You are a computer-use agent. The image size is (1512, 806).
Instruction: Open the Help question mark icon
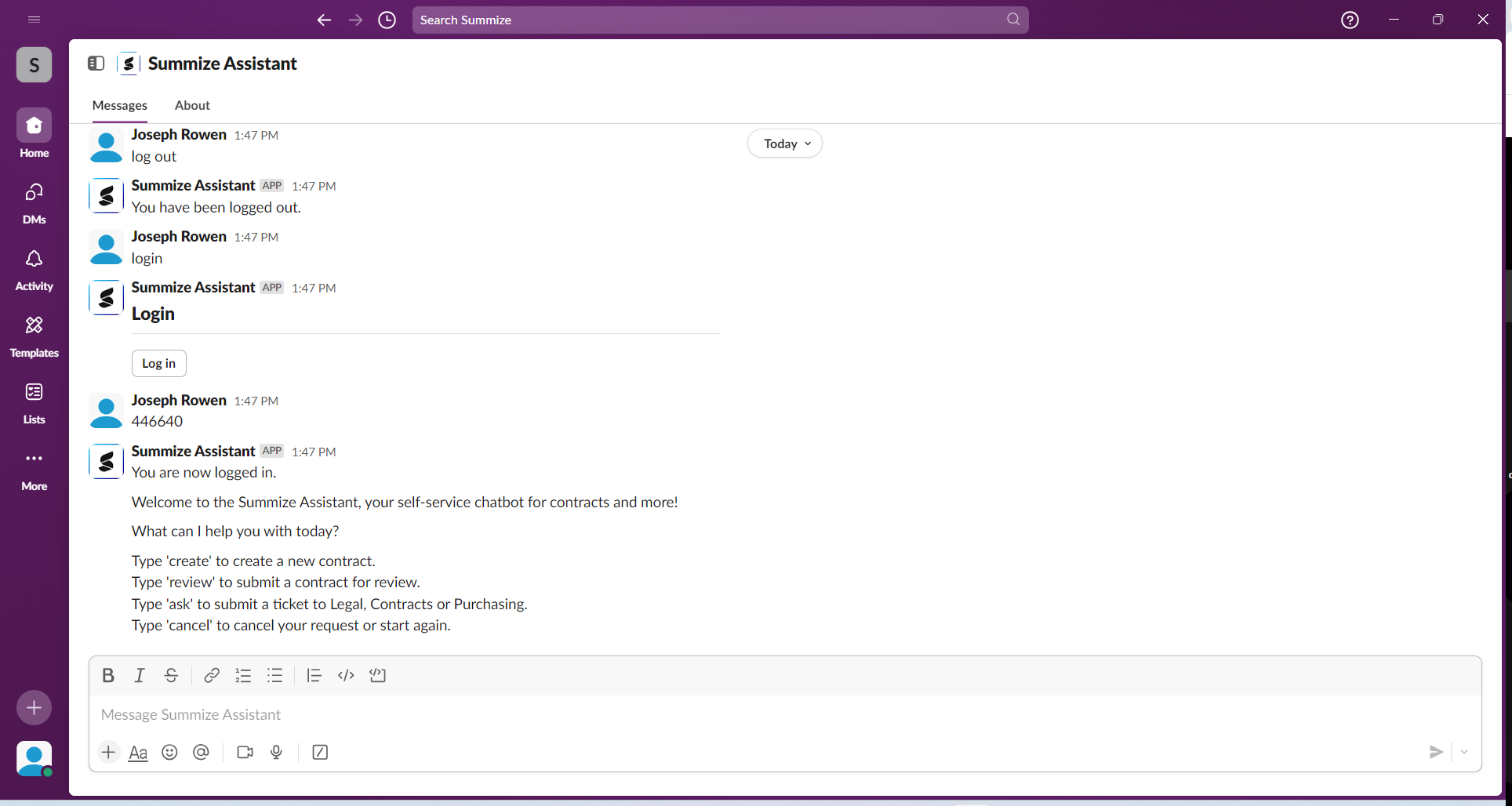click(x=1350, y=20)
